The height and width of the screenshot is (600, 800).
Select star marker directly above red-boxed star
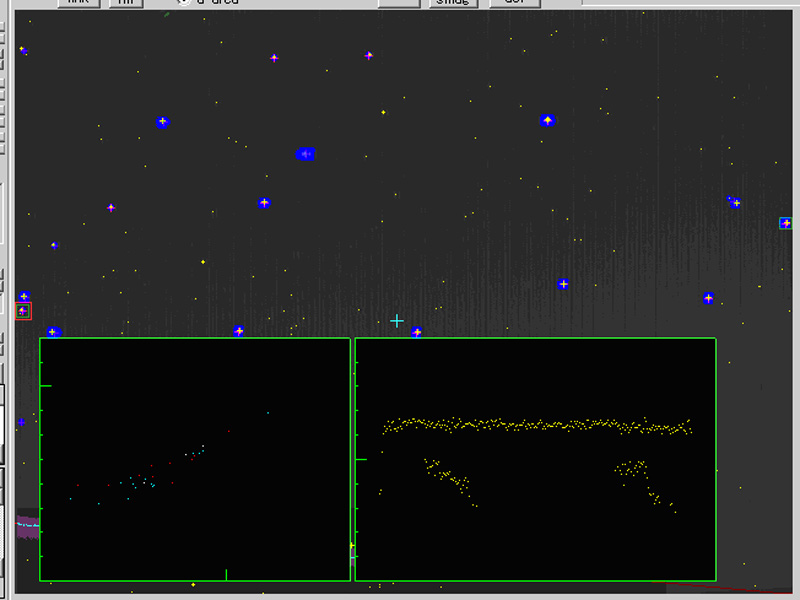[24, 296]
